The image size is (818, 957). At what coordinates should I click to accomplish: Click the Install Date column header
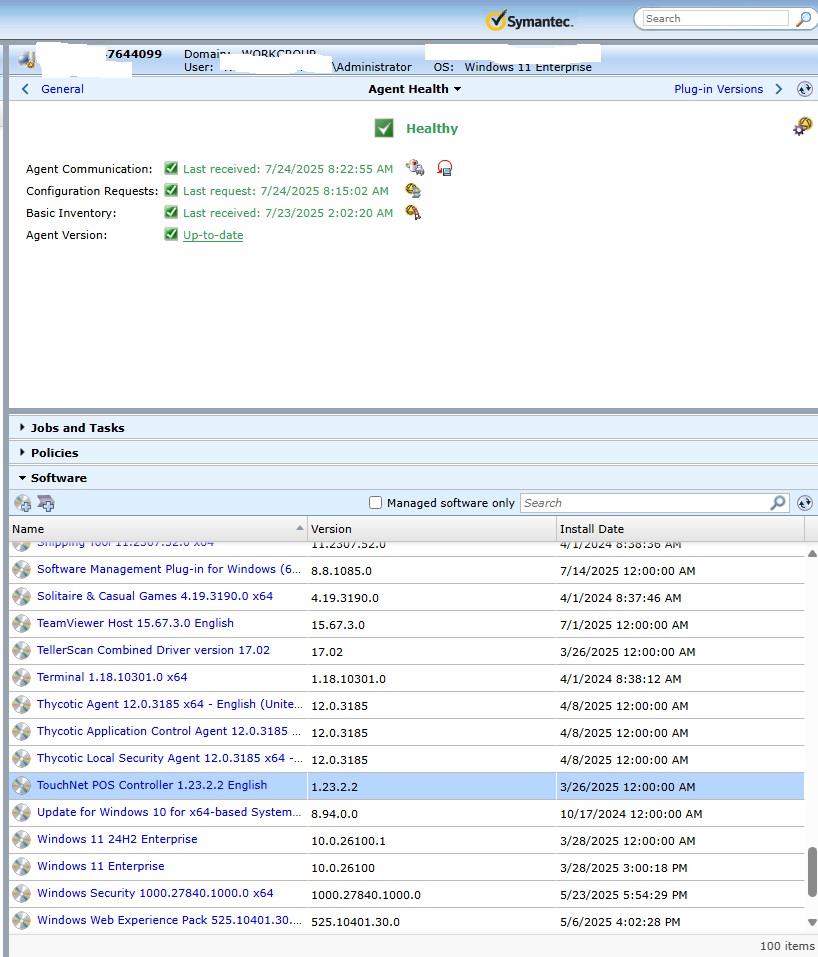(x=681, y=529)
